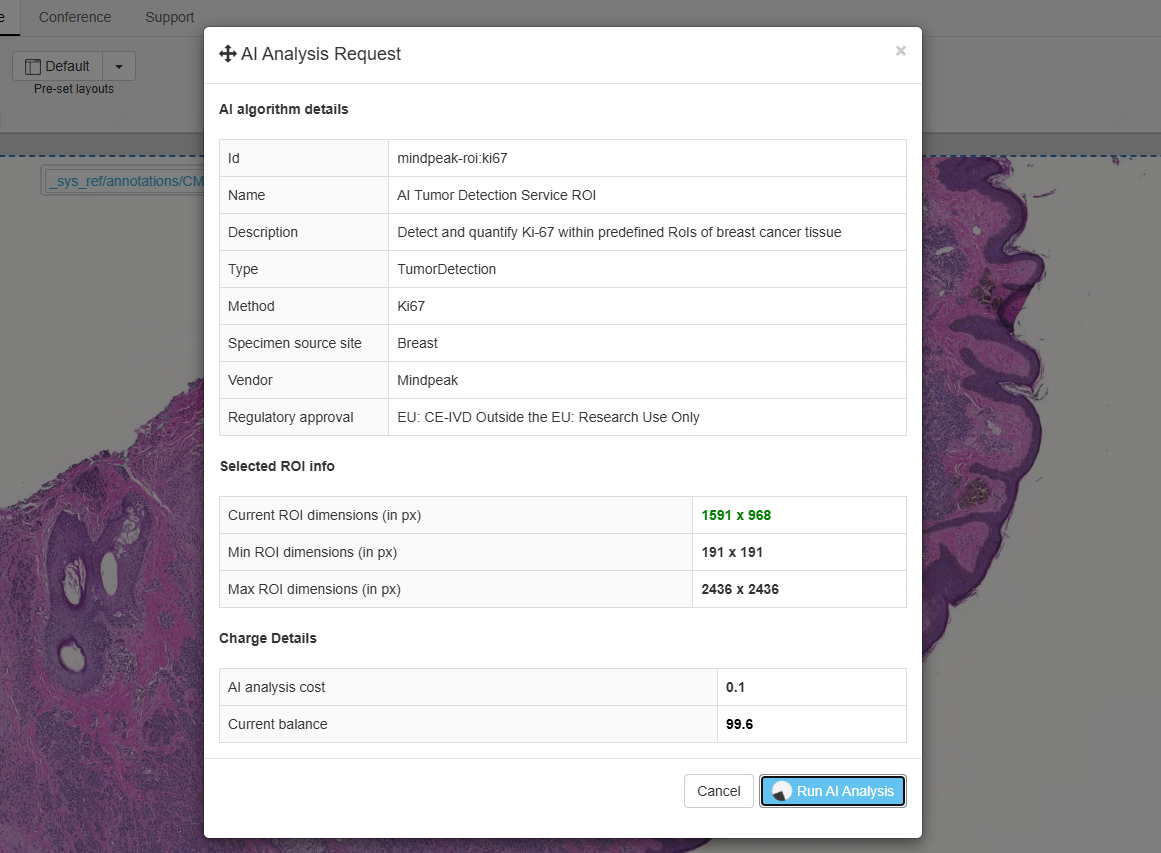Click the Min ROI value 191 x 191
The image size is (1161, 853).
point(732,552)
